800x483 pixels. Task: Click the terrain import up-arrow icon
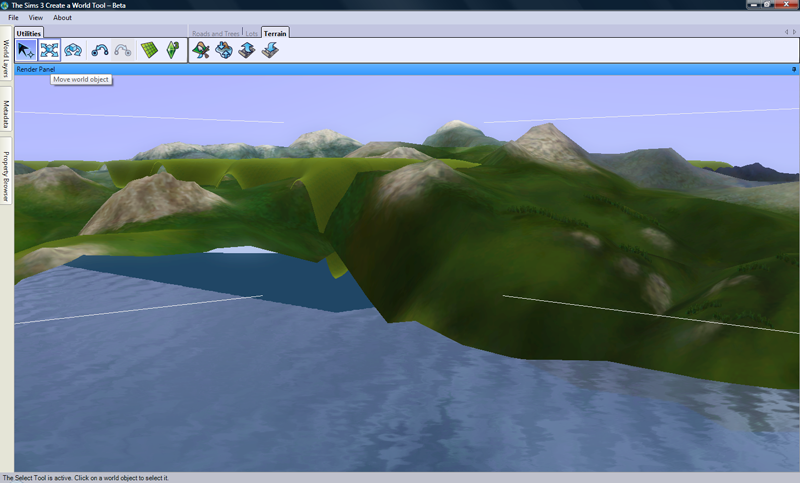247,50
